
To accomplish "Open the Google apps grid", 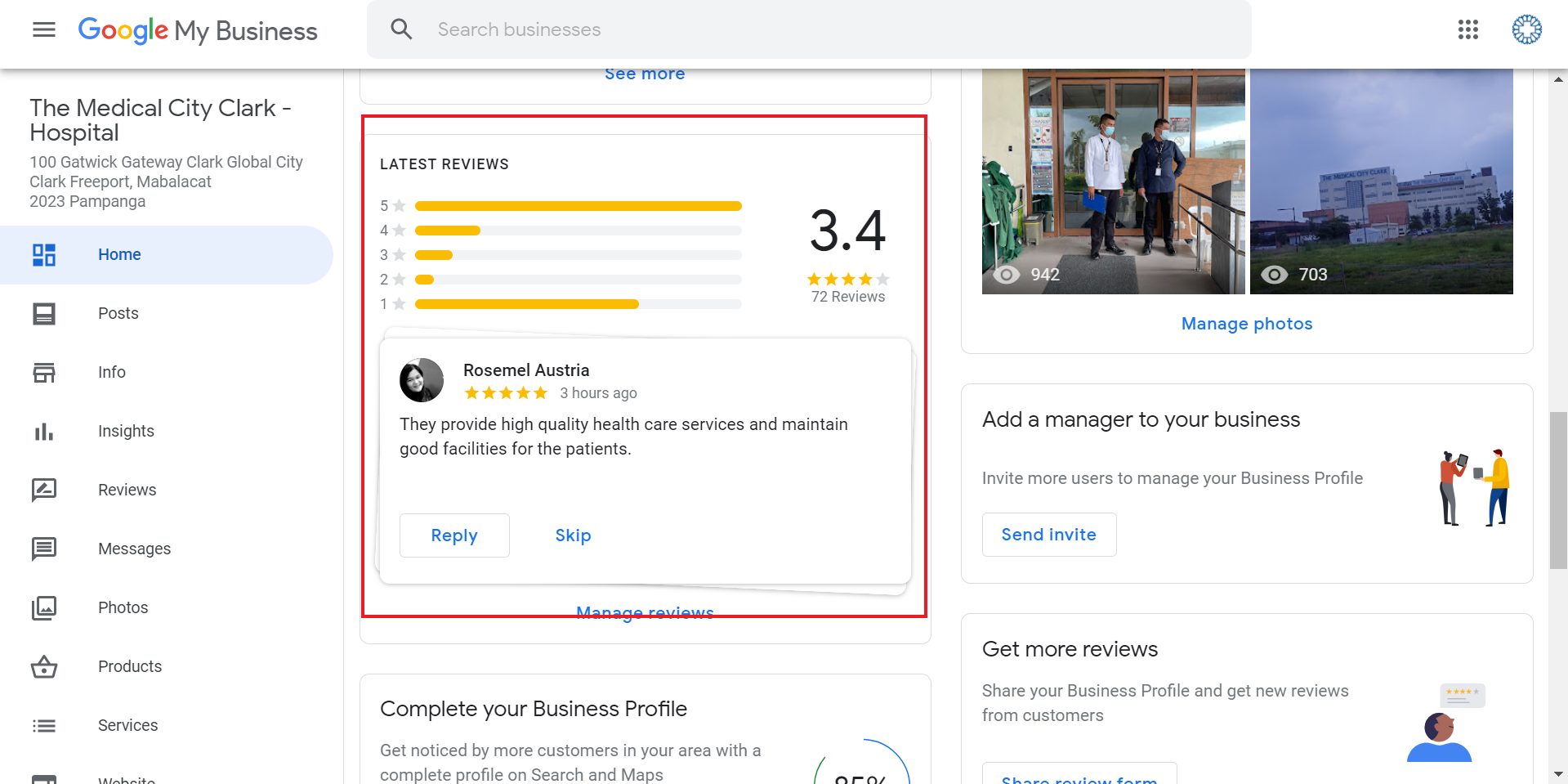I will (x=1467, y=30).
